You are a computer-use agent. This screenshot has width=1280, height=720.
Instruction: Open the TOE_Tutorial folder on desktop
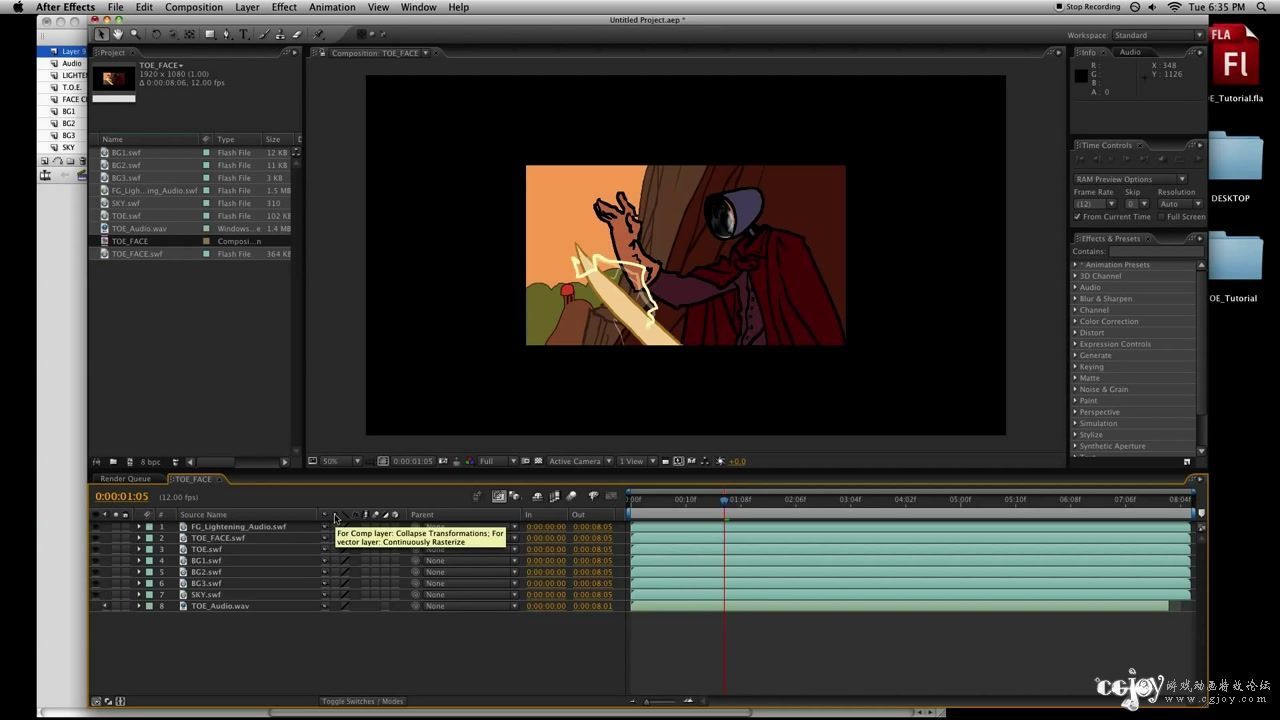coord(1235,256)
